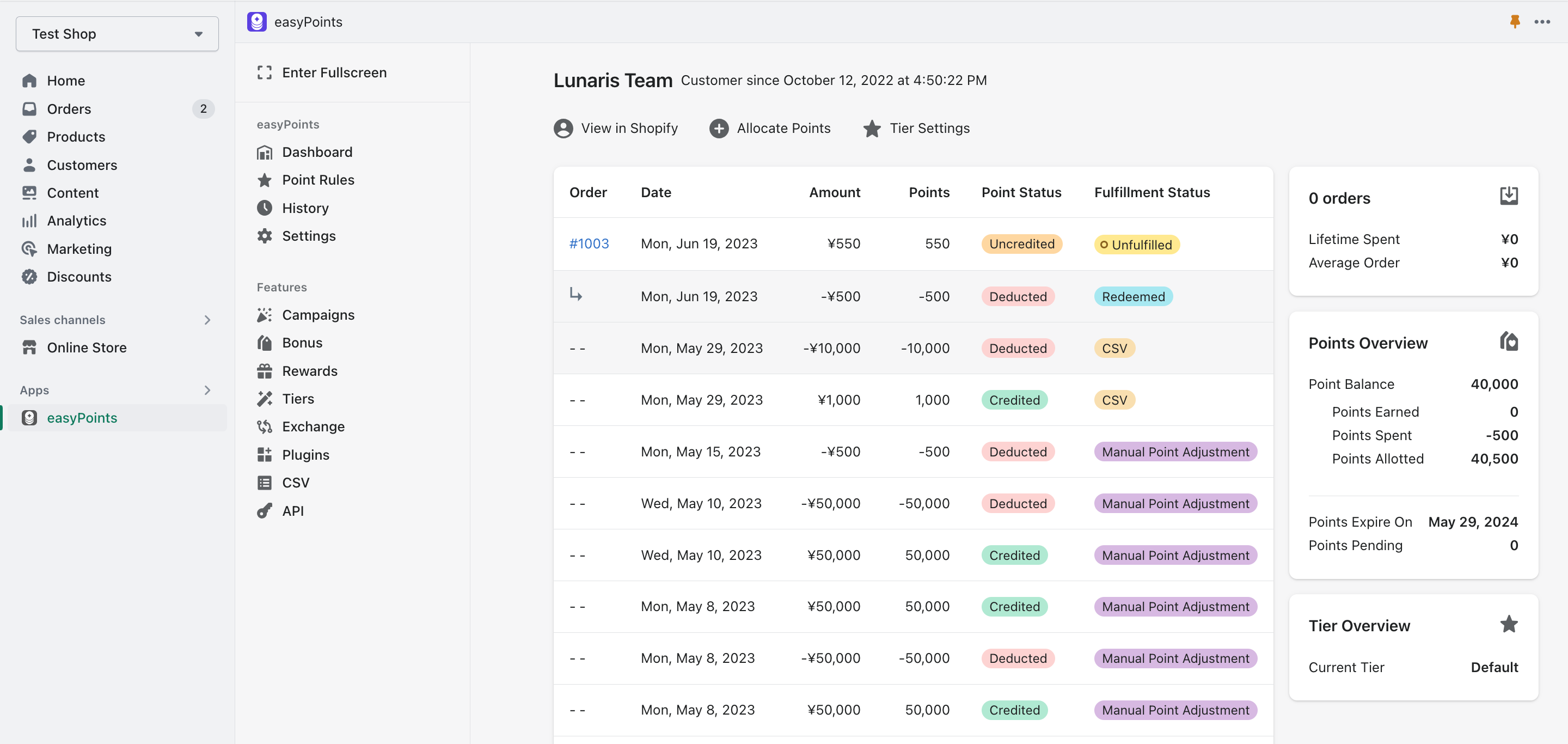Open Point Rules in the easyPoints sidebar
Image resolution: width=1568 pixels, height=744 pixels.
318,180
